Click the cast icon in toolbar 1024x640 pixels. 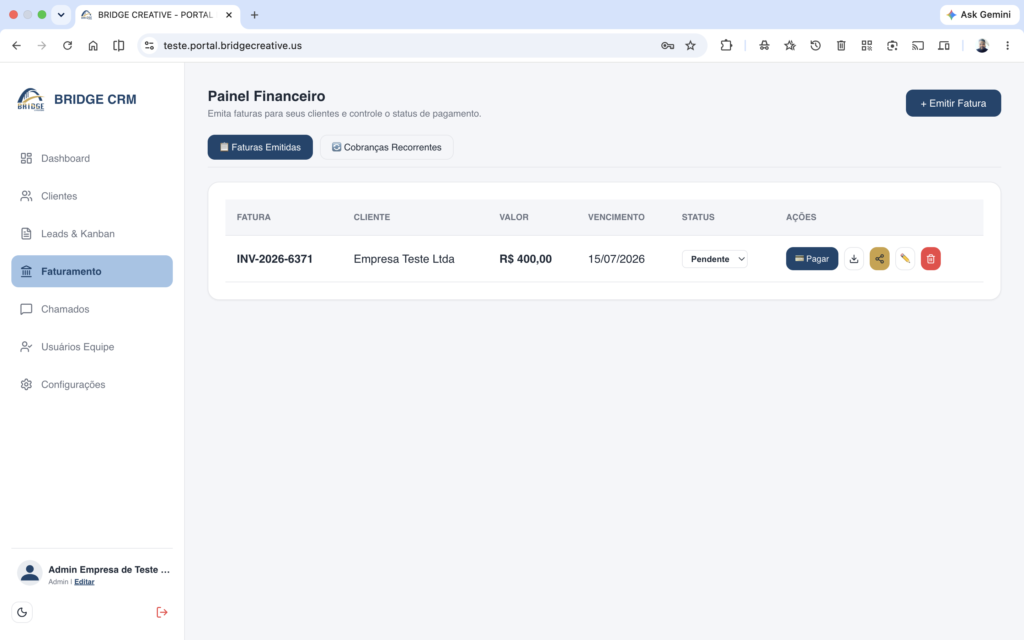pos(918,46)
